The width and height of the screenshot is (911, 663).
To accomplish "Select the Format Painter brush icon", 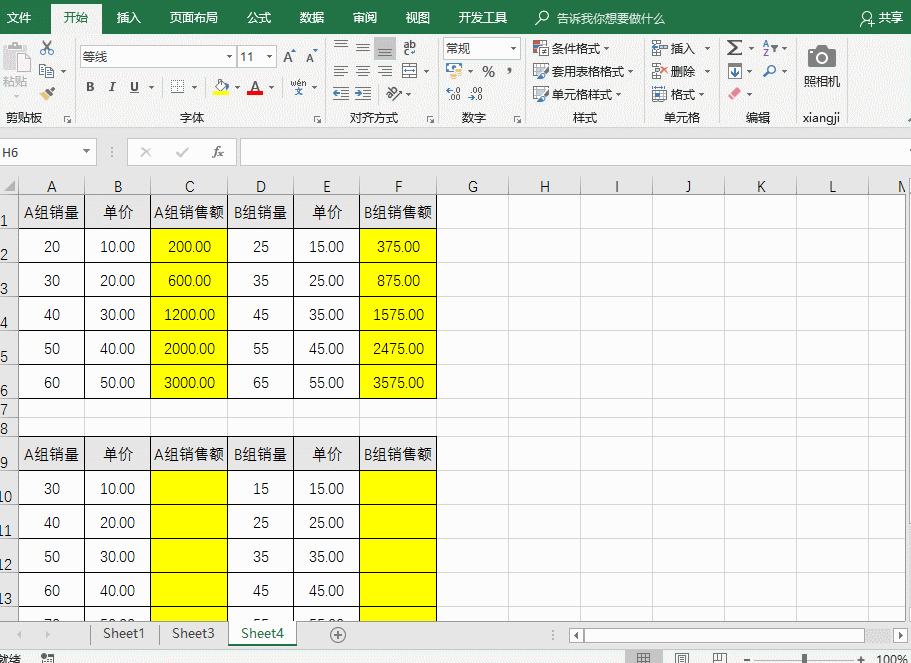I will point(47,93).
